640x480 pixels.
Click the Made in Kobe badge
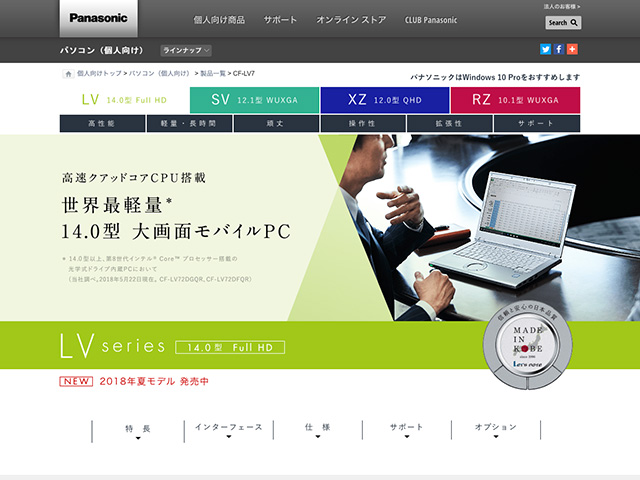click(527, 345)
